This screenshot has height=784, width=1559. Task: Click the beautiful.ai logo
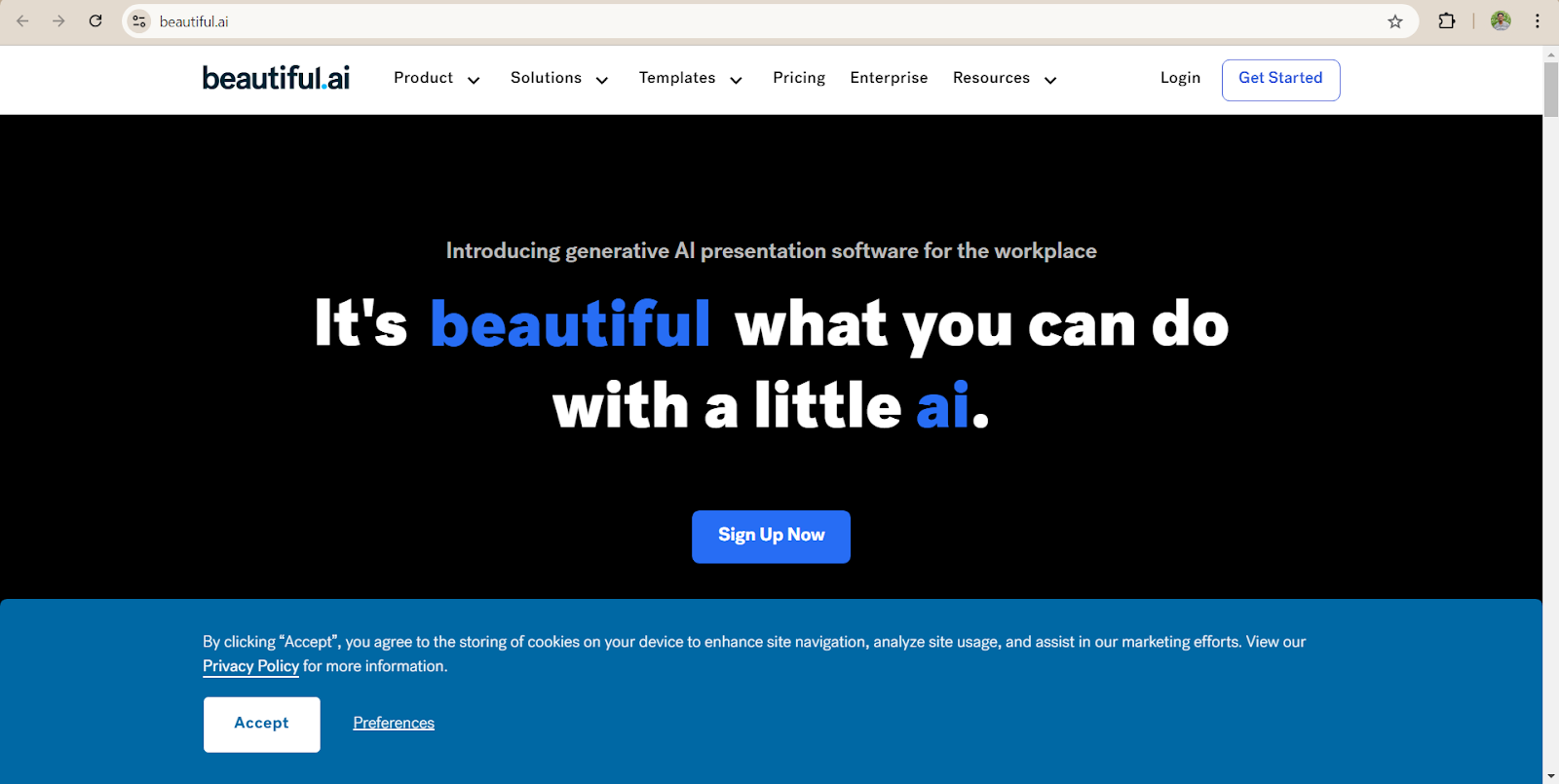(x=276, y=78)
